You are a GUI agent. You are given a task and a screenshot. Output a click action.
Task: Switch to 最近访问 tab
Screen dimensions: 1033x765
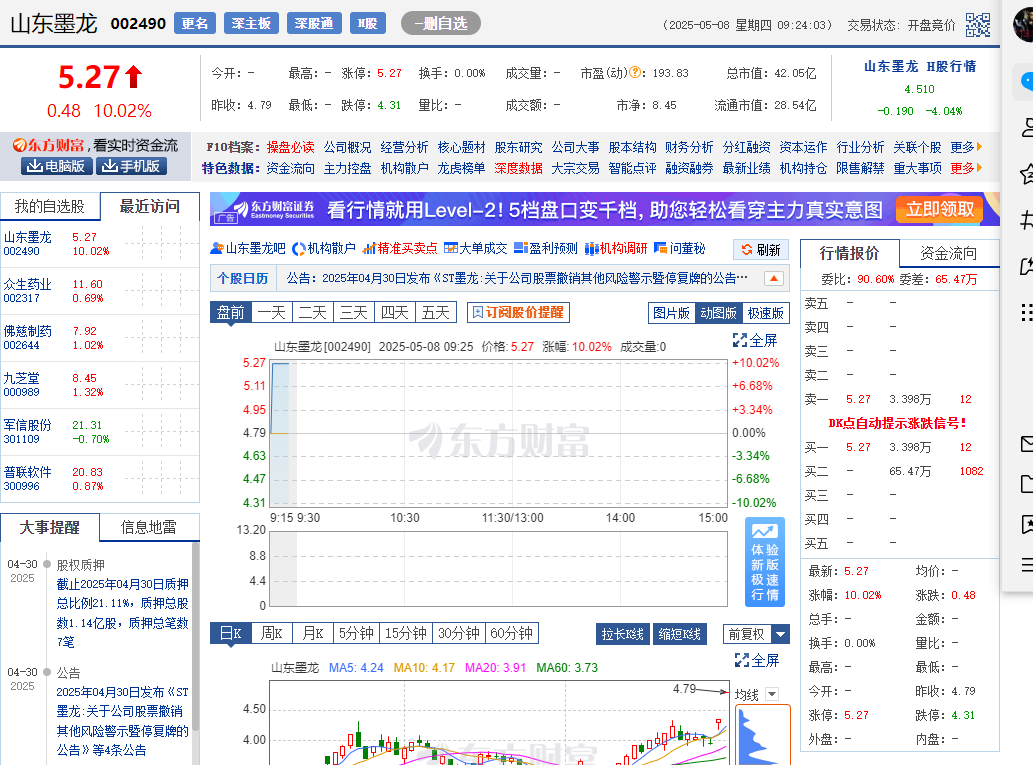click(x=150, y=206)
